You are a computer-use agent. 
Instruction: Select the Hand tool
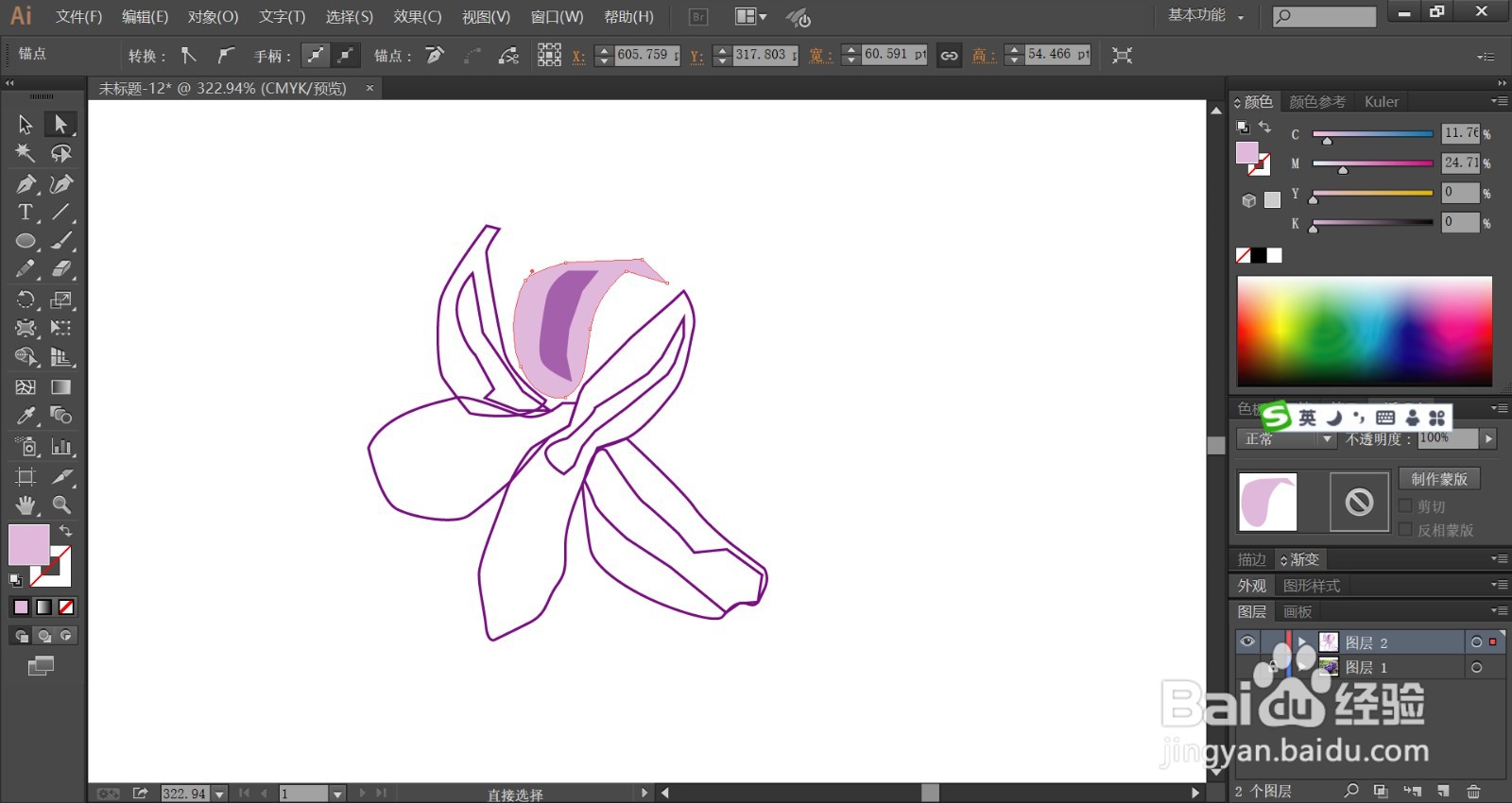pyautogui.click(x=26, y=504)
